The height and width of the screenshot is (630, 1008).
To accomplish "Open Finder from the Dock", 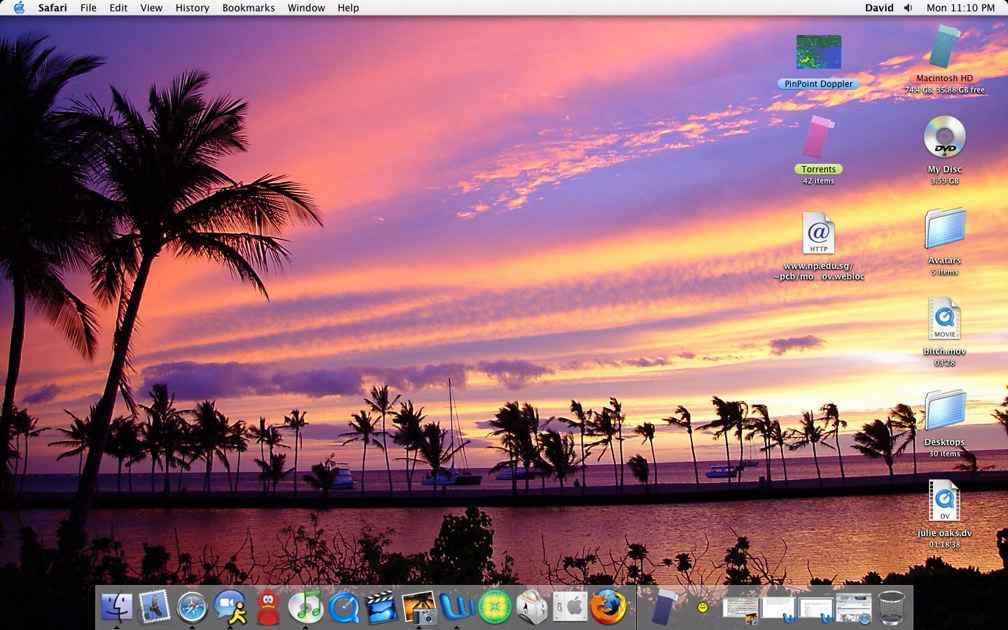I will click(x=116, y=607).
